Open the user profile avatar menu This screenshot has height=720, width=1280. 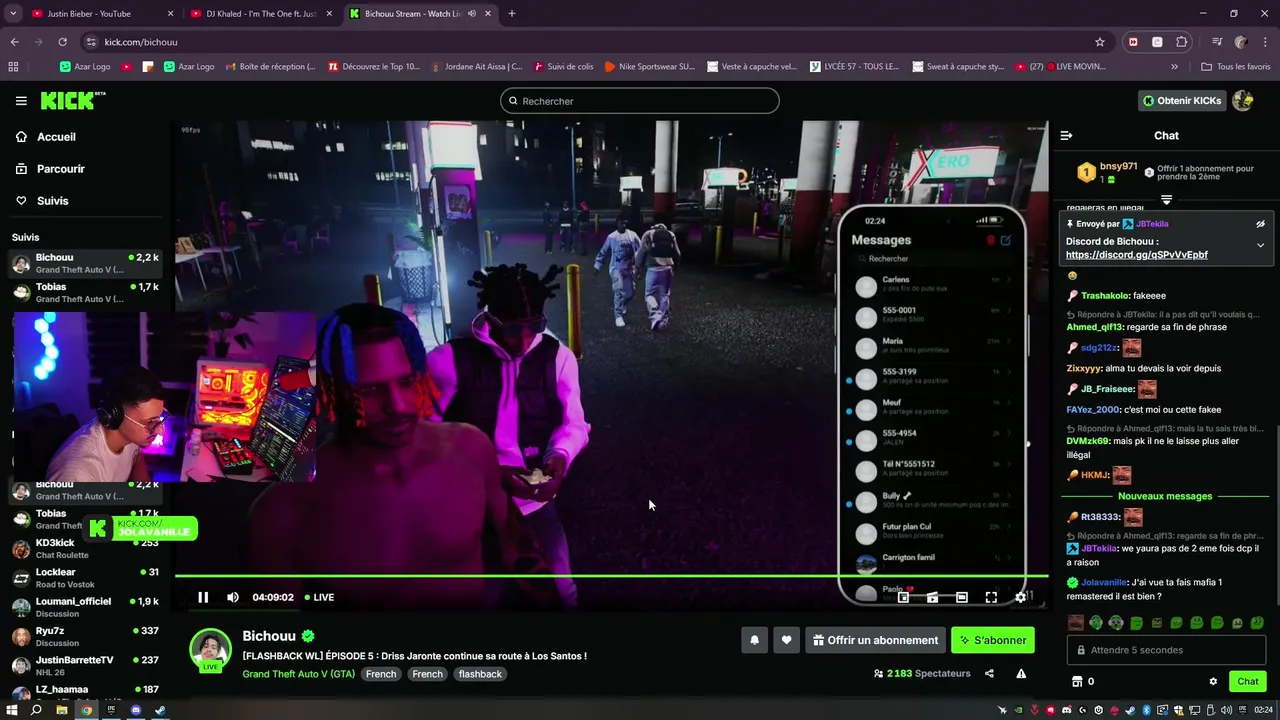pos(1243,101)
